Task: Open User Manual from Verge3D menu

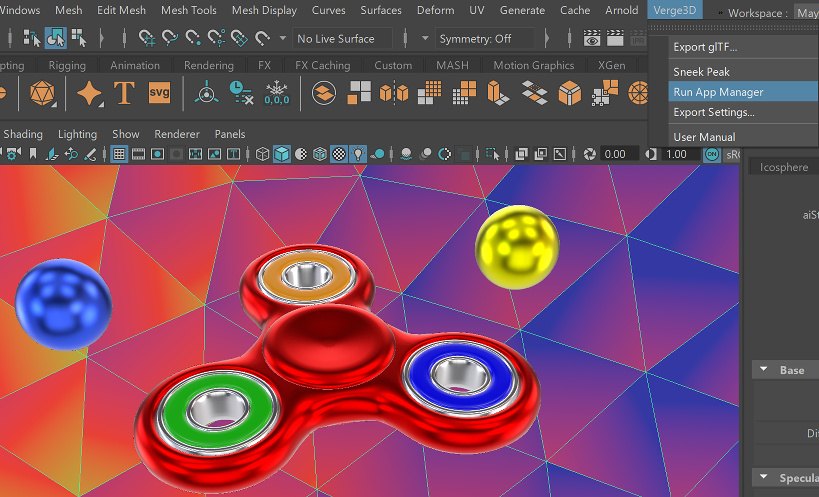Action: (x=743, y=137)
